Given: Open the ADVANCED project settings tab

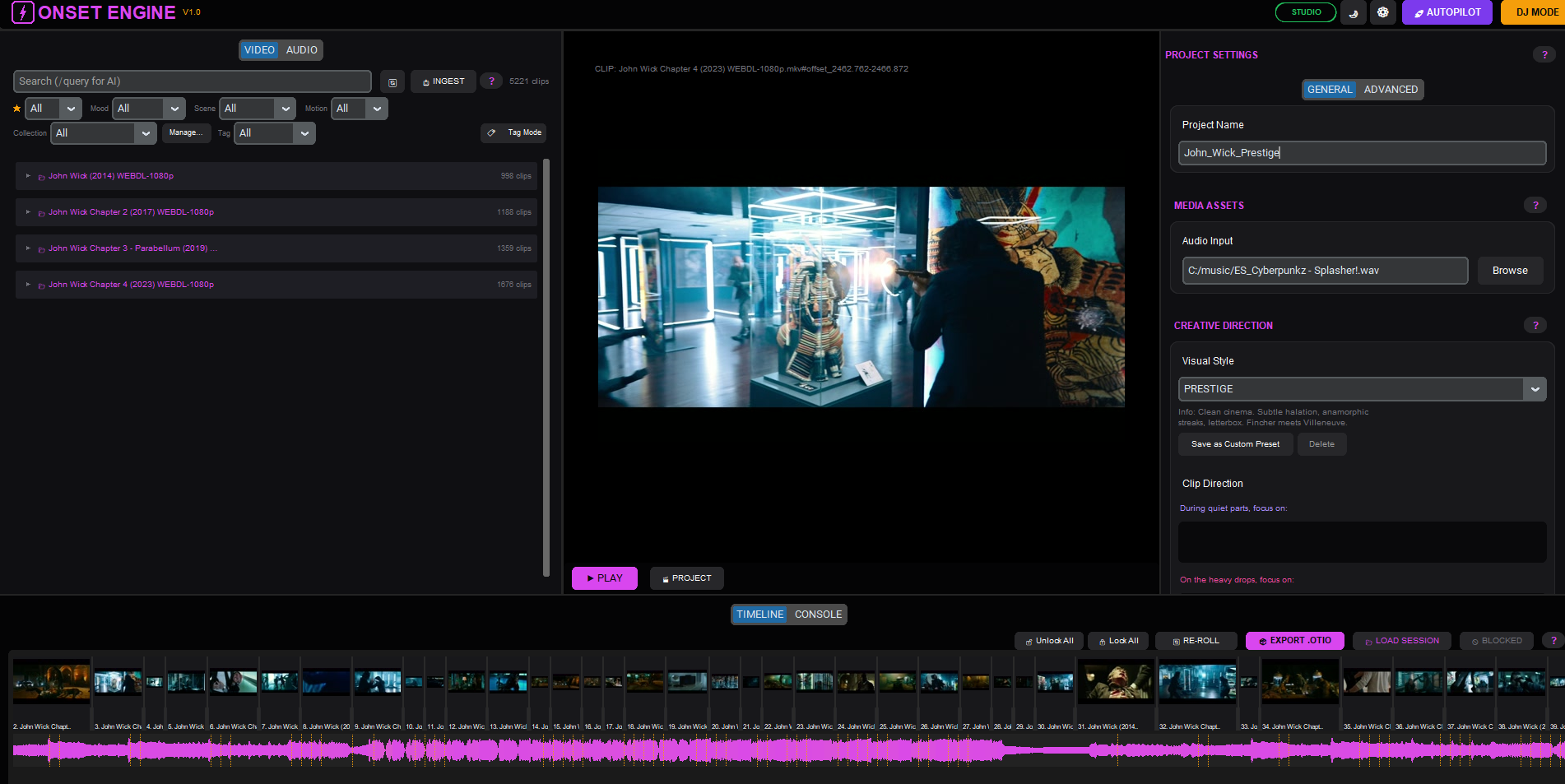Looking at the screenshot, I should tap(1390, 90).
